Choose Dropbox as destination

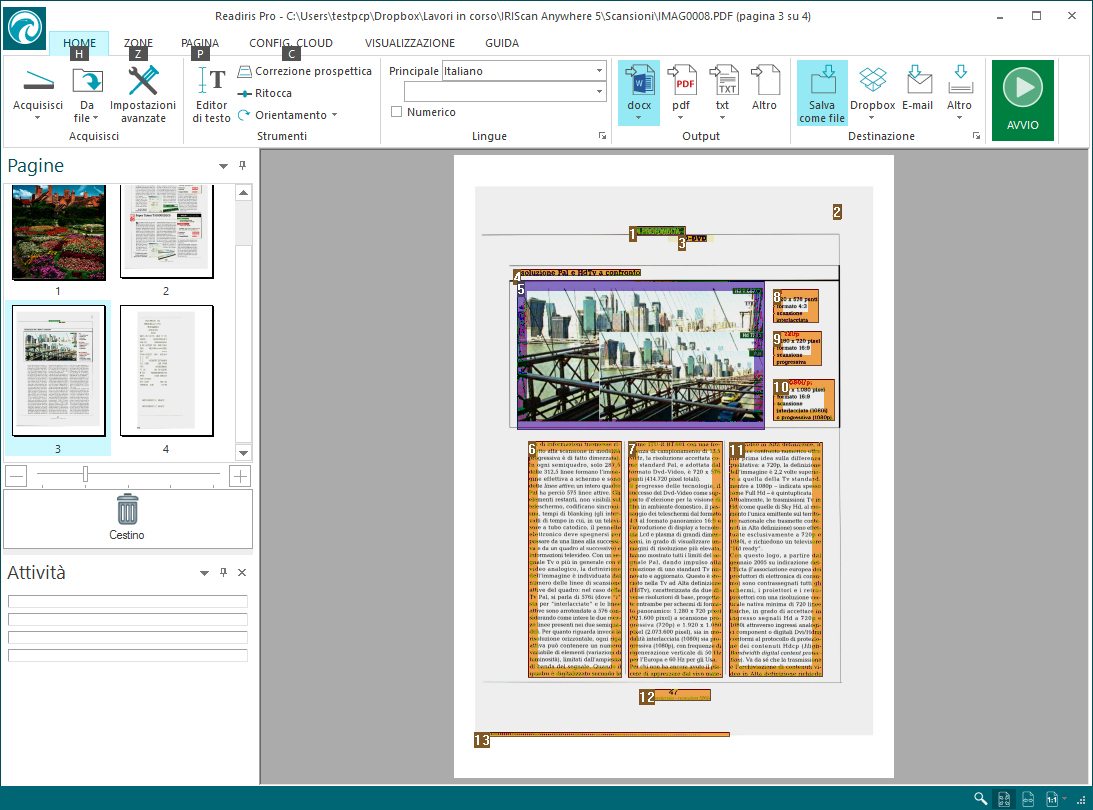coord(872,87)
